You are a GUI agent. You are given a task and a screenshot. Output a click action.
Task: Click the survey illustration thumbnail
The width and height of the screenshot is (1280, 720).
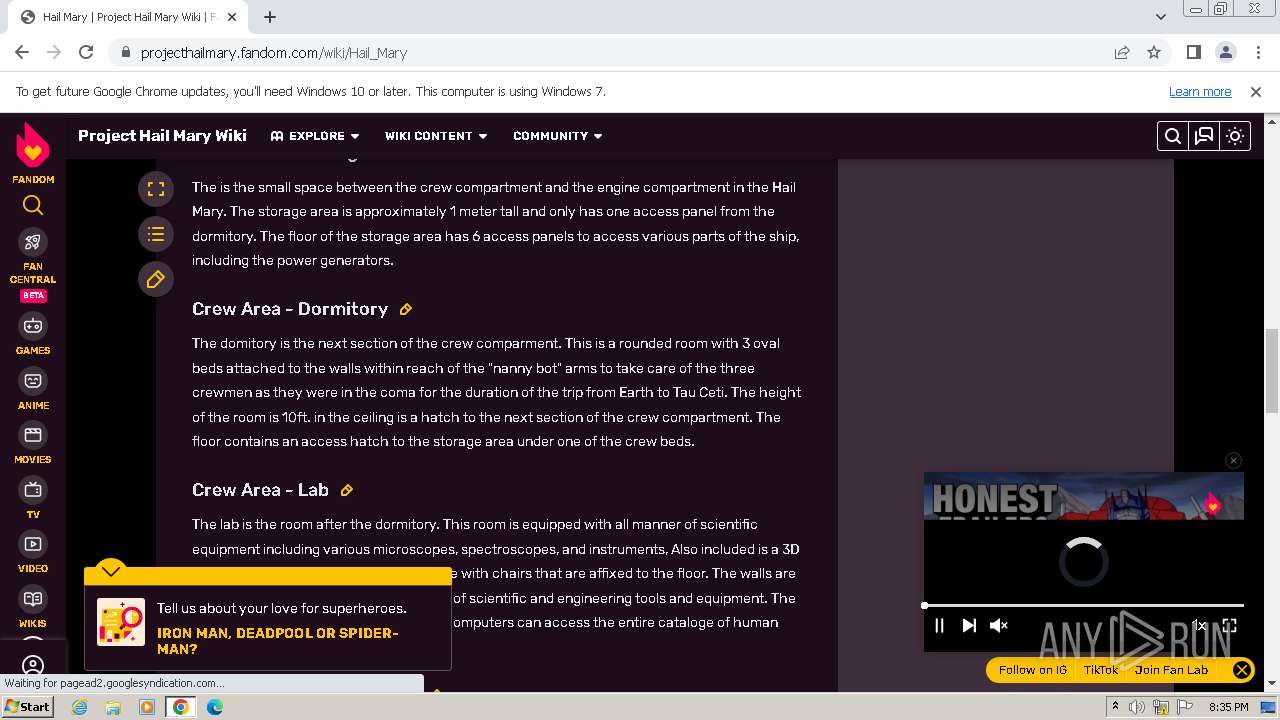point(121,622)
